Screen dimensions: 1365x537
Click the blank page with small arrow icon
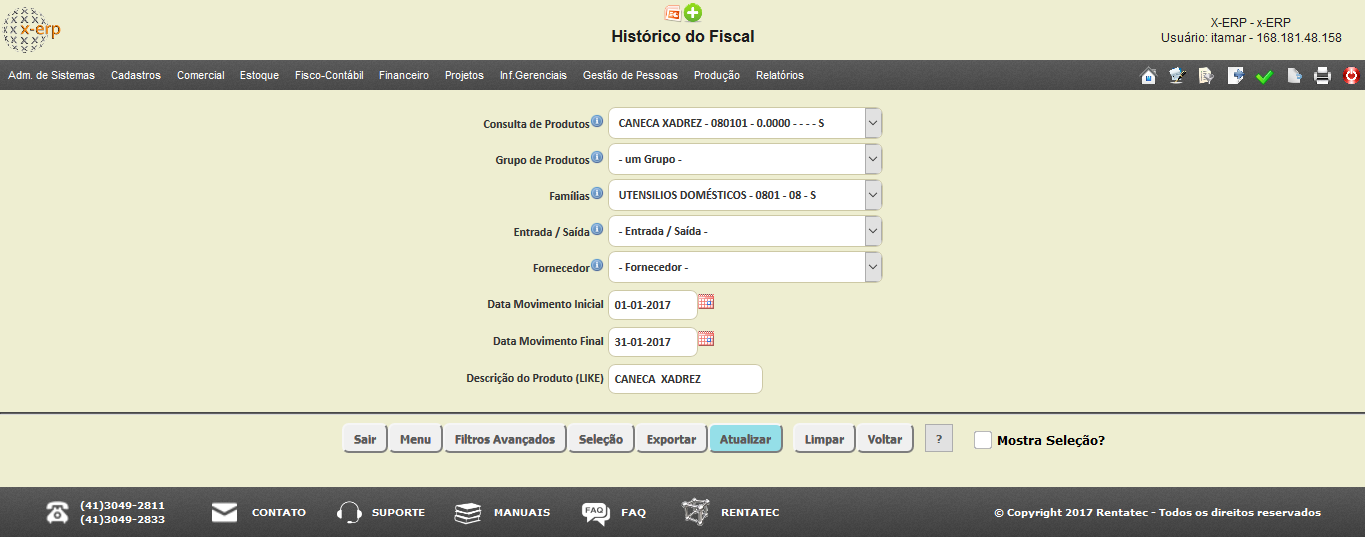[1293, 76]
